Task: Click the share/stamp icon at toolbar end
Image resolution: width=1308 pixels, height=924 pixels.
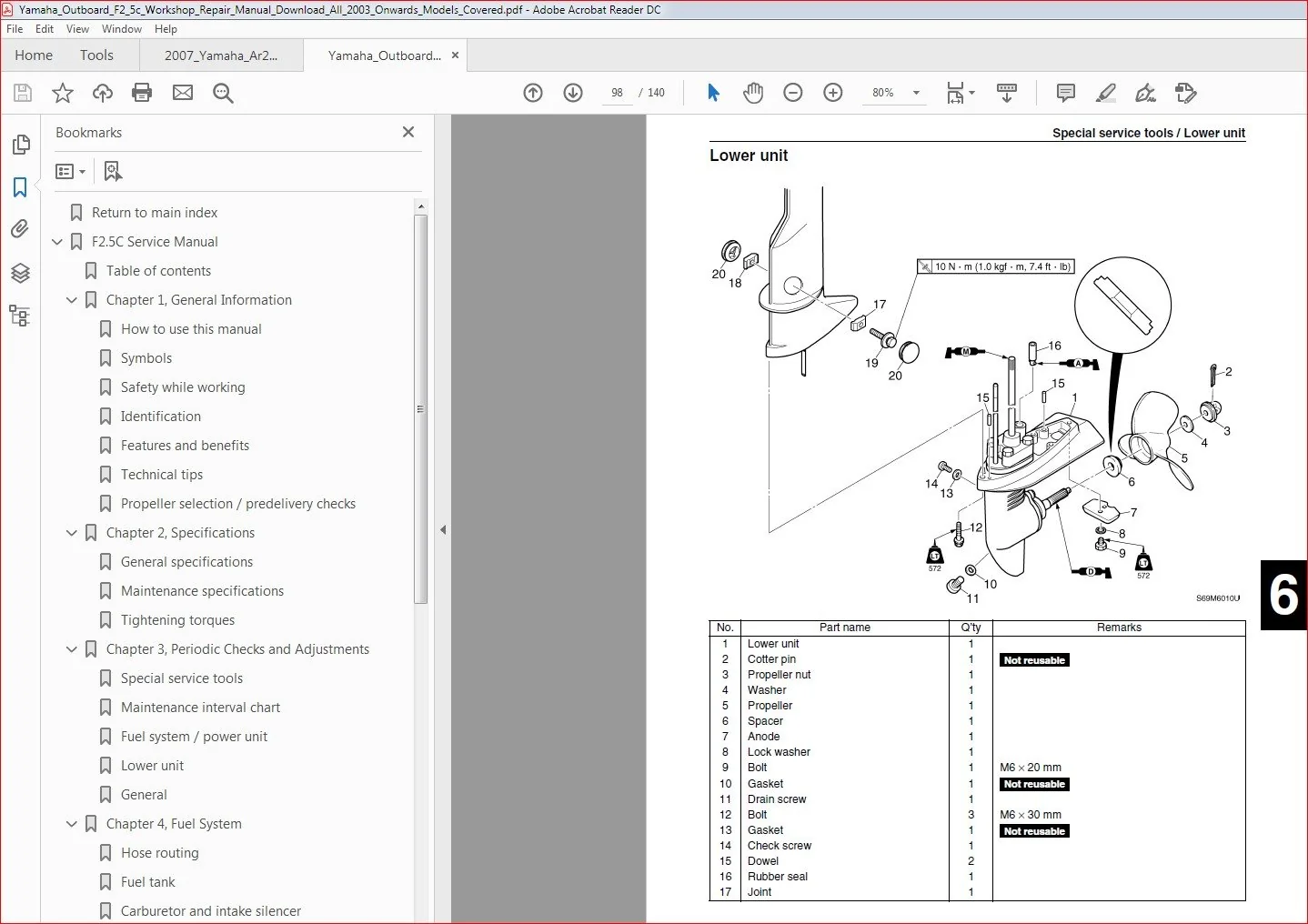Action: coord(1186,93)
